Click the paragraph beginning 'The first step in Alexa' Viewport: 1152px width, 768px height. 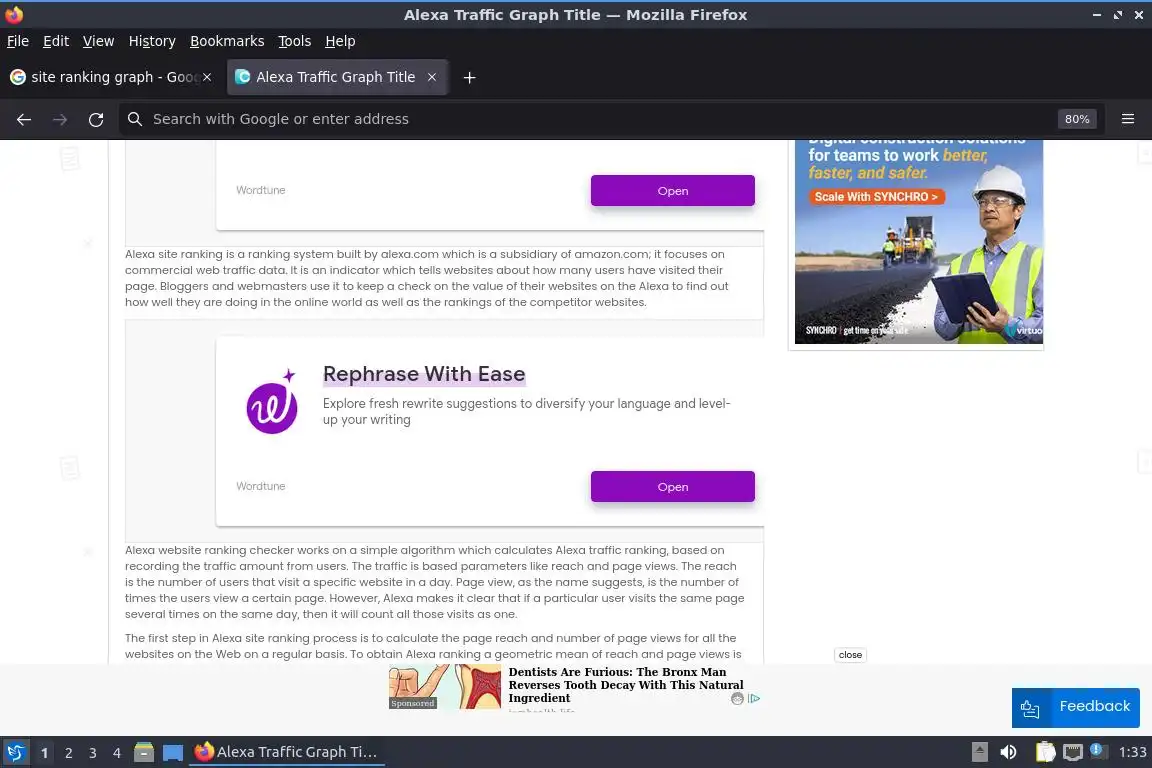433,646
